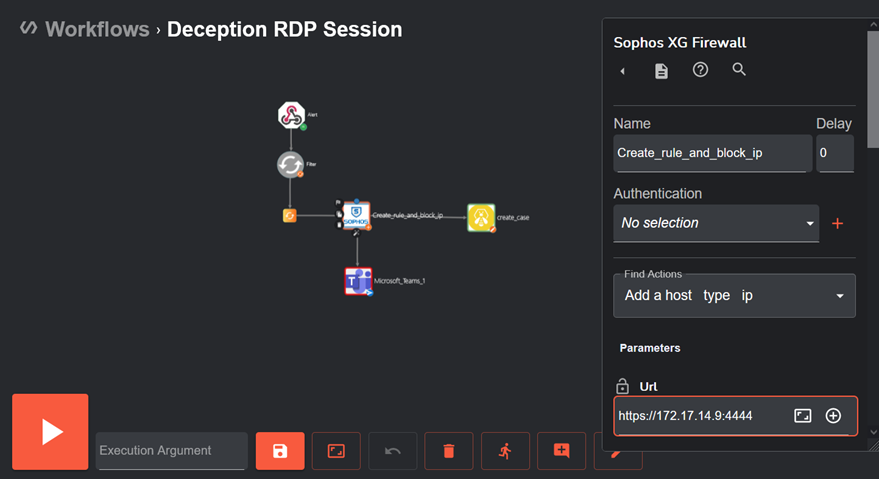Click the Shuffle logo near Workflows
Viewport: 879px width, 479px height.
click(x=28, y=27)
